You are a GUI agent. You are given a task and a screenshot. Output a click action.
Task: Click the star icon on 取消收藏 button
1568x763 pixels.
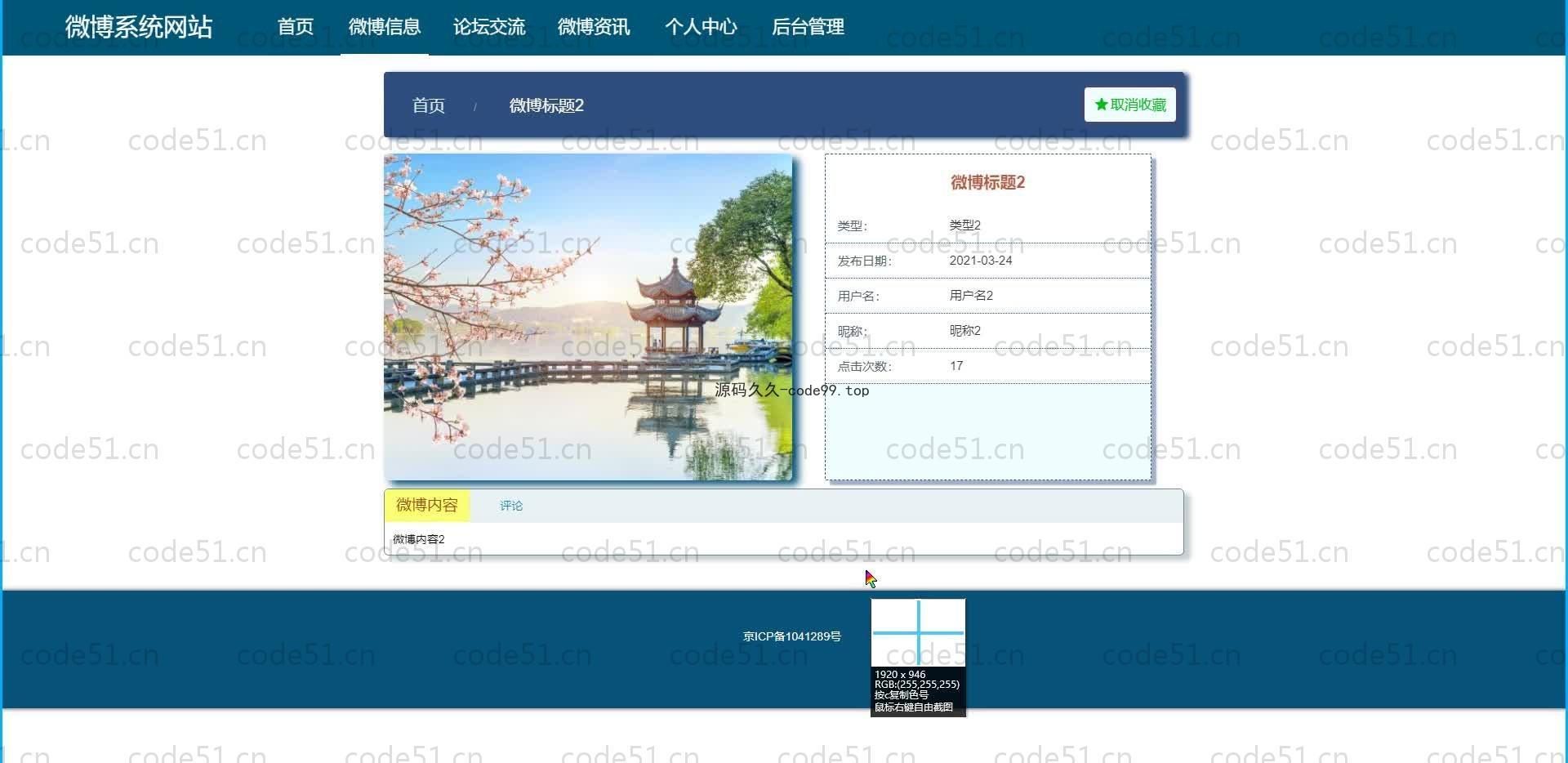tap(1101, 105)
